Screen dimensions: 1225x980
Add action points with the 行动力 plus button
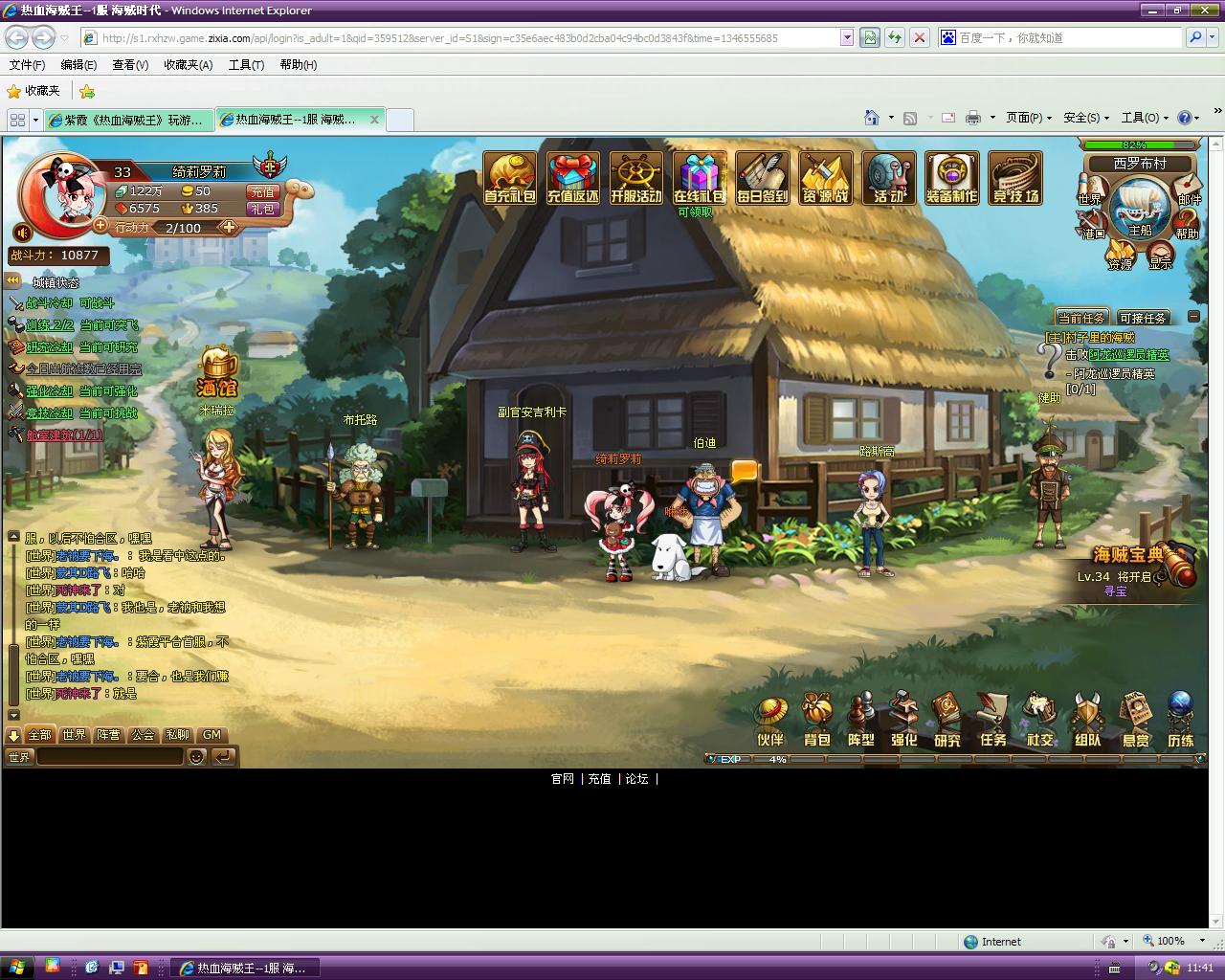tap(228, 227)
